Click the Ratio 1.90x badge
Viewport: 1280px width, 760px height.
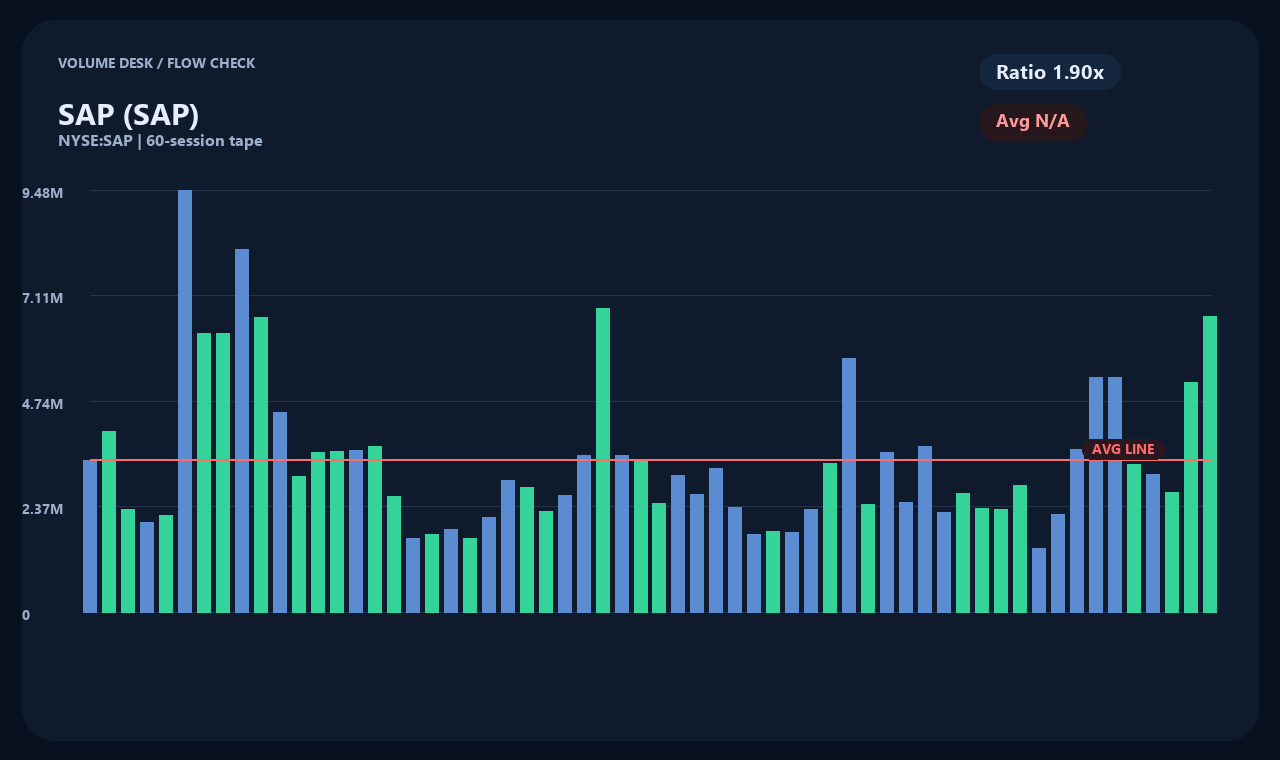[x=1050, y=72]
